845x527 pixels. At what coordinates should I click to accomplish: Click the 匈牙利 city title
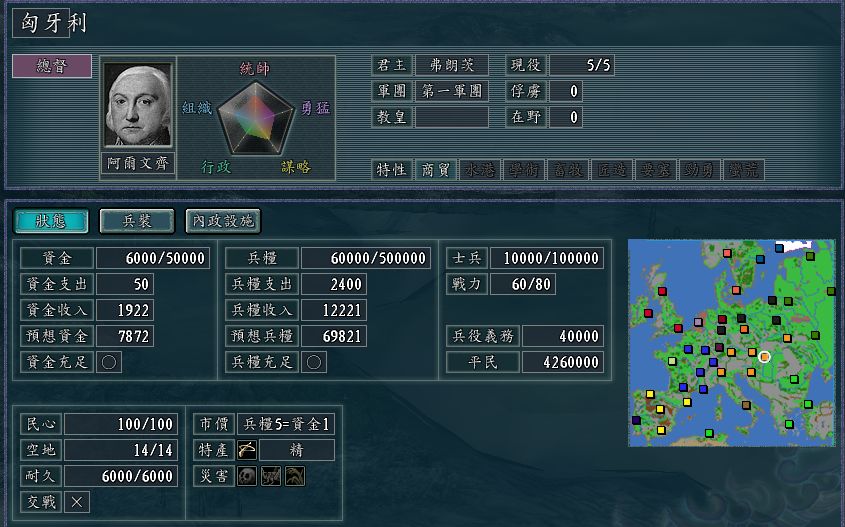[x=53, y=23]
